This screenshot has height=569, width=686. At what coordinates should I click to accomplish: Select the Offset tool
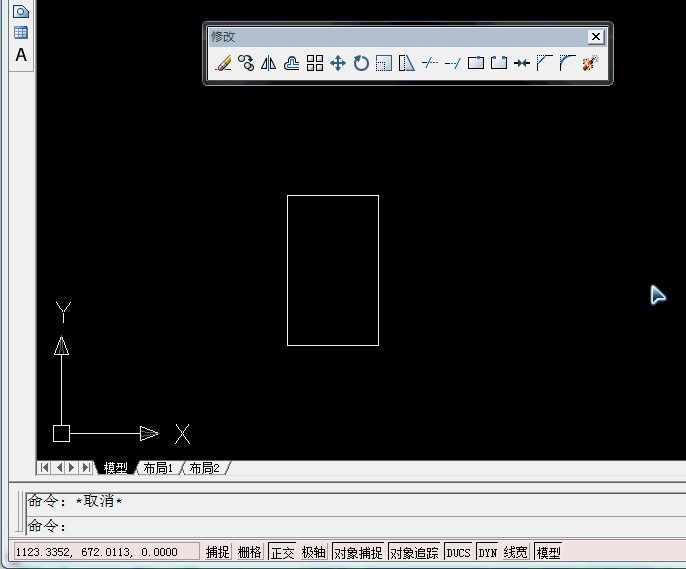tap(291, 63)
